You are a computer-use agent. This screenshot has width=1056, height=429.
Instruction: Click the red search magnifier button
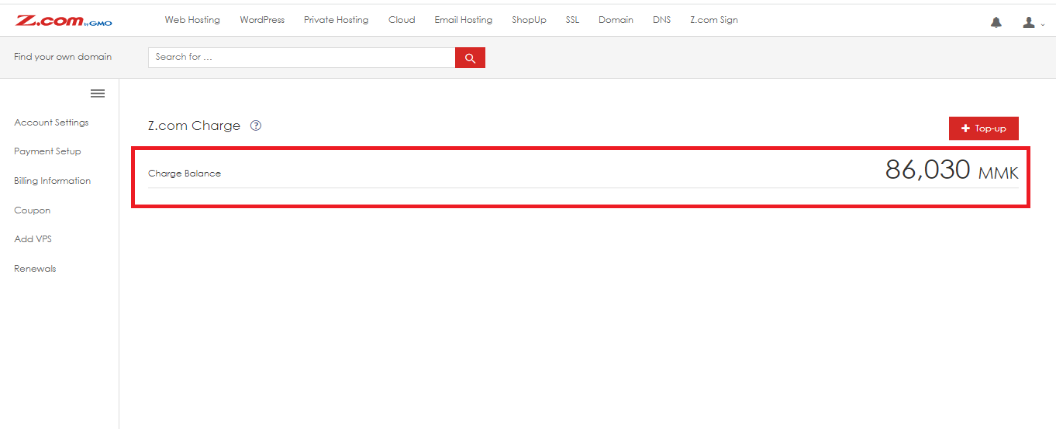470,58
